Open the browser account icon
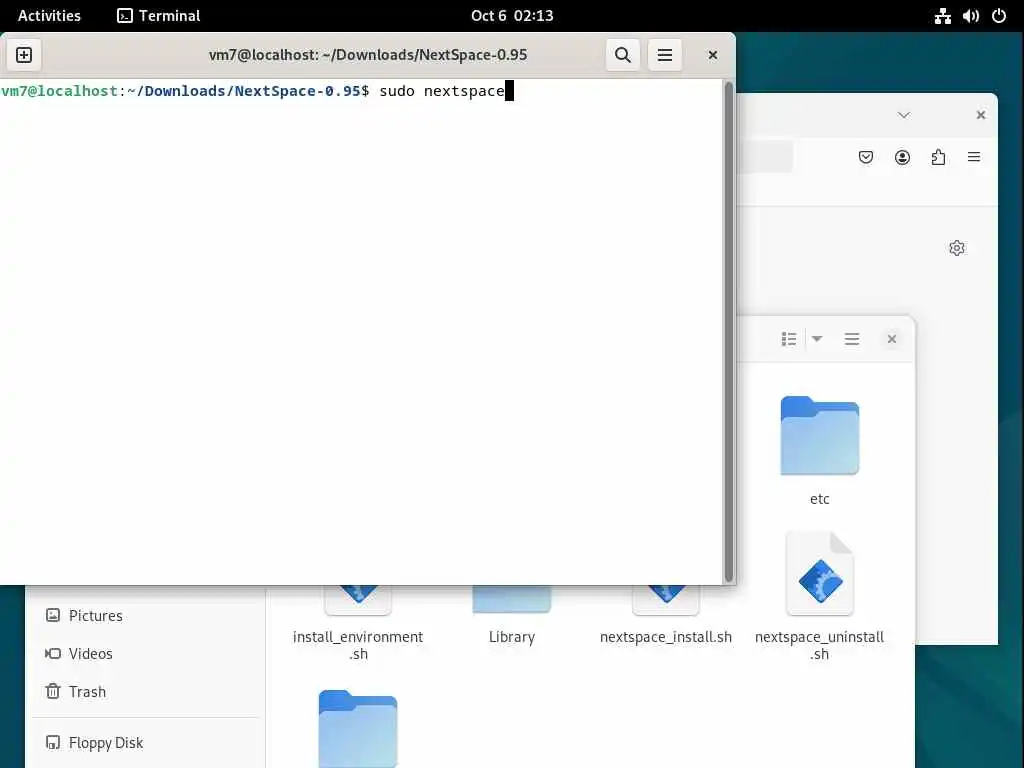The height and width of the screenshot is (768, 1024). [903, 157]
